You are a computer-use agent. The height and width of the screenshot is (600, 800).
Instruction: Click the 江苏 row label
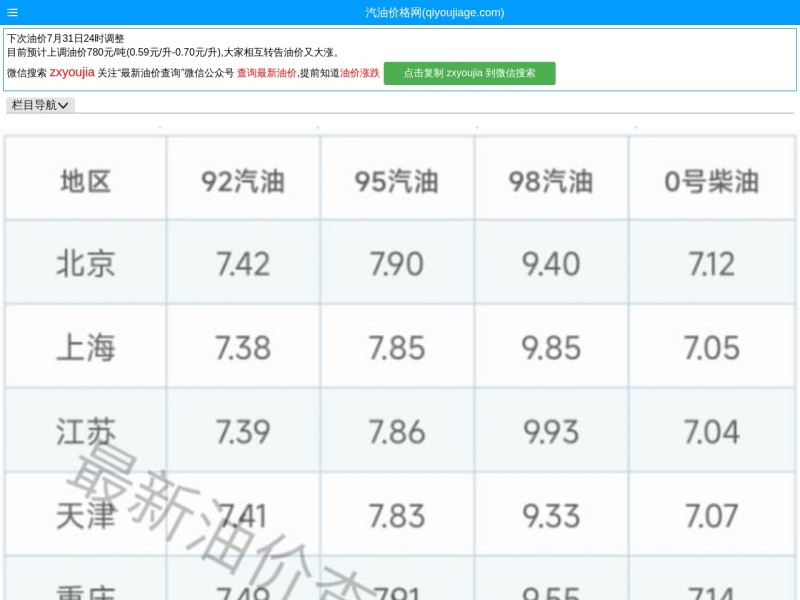pos(86,432)
